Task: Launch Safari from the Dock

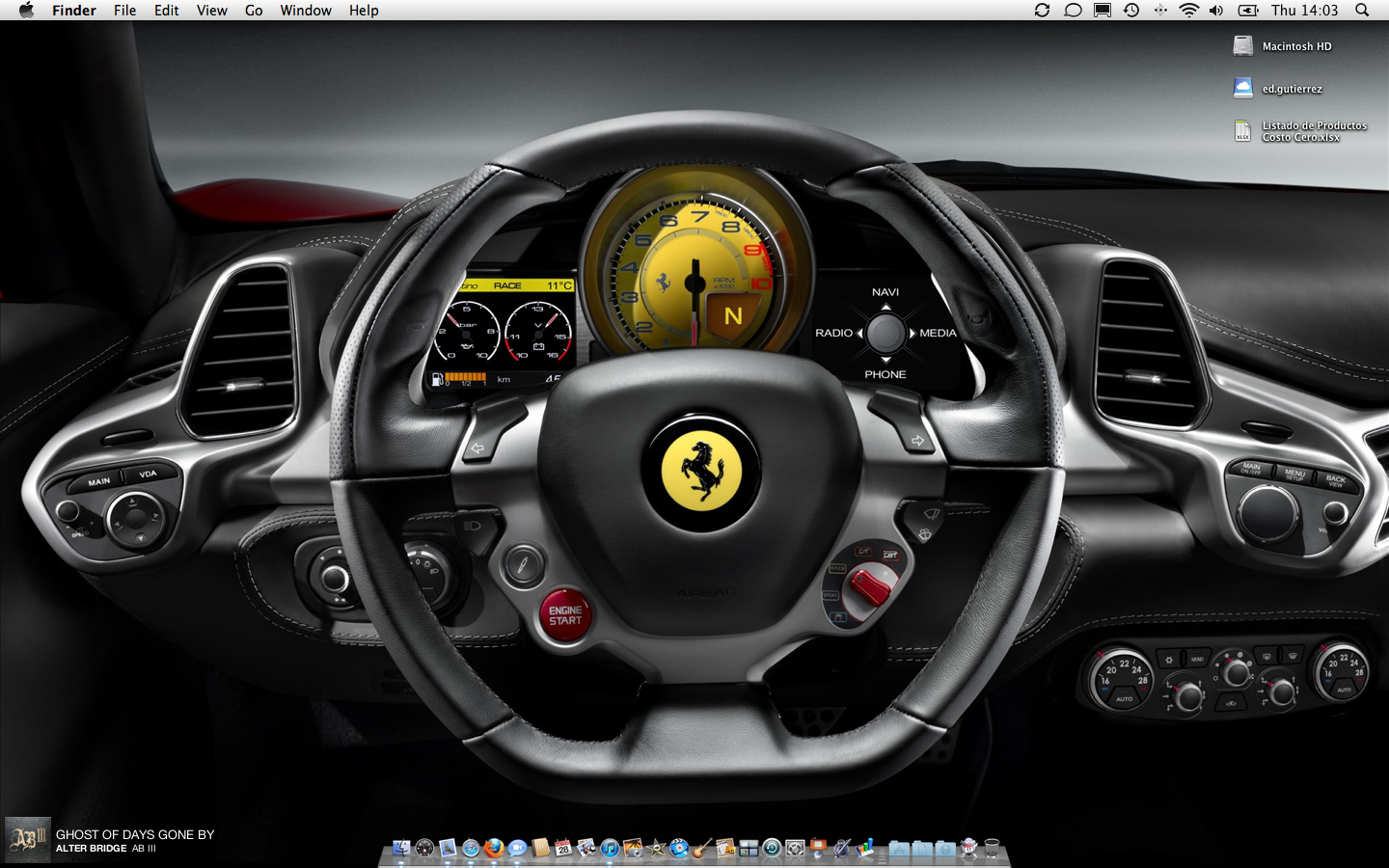Action: click(x=471, y=848)
